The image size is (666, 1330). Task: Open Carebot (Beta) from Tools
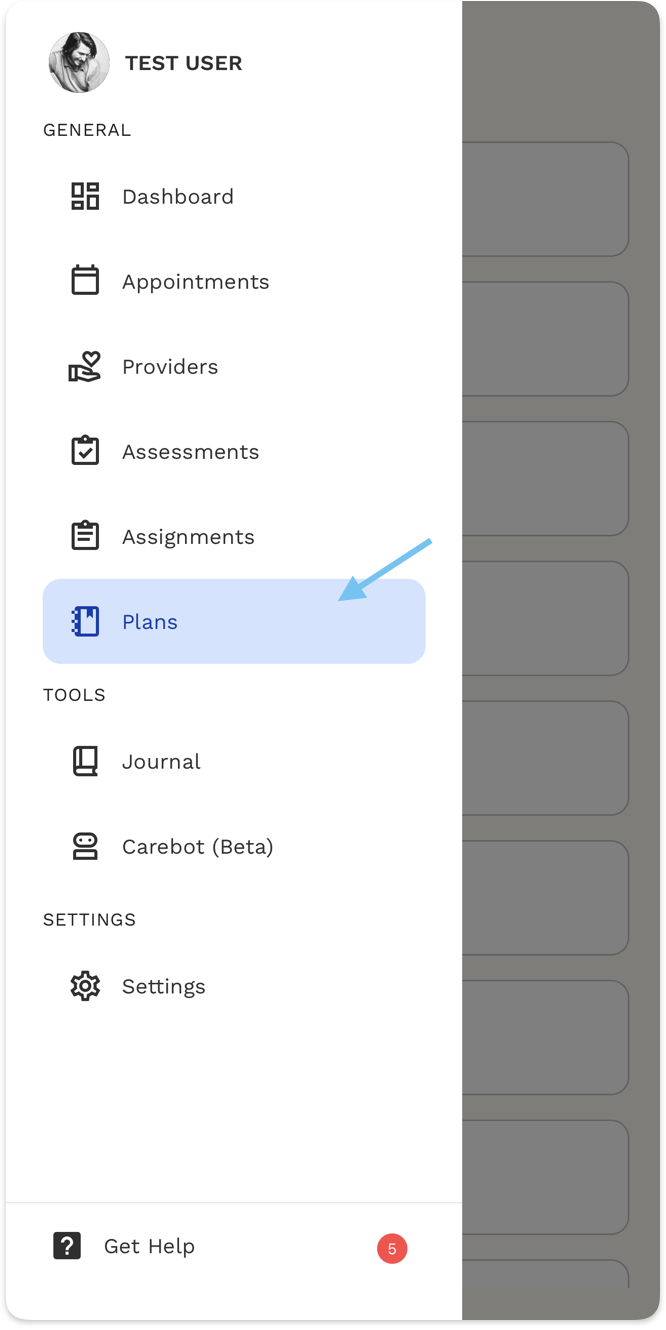pos(197,847)
